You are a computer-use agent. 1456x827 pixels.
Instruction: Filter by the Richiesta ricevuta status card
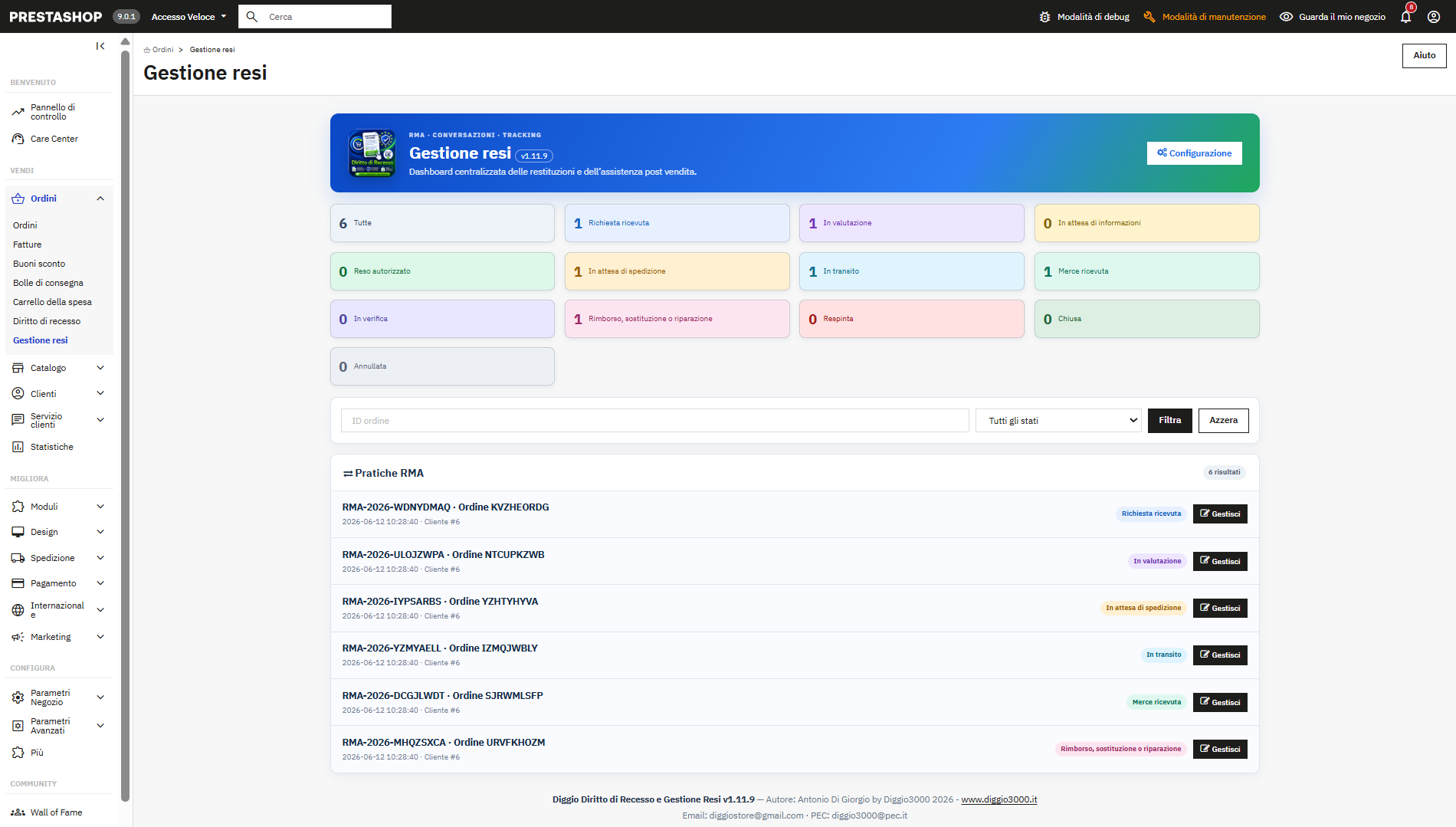(x=677, y=223)
